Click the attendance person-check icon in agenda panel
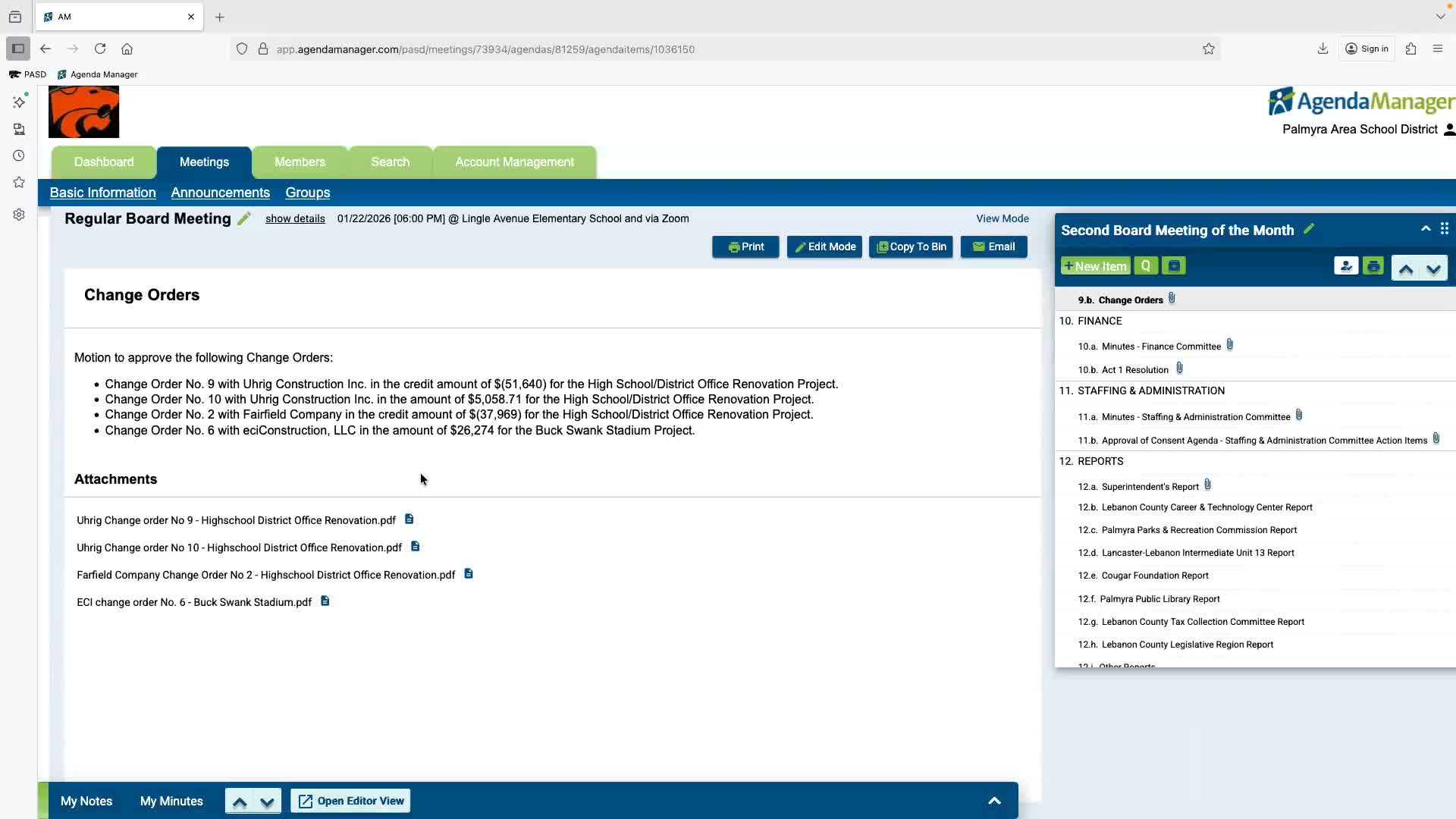1456x819 pixels. (1345, 266)
